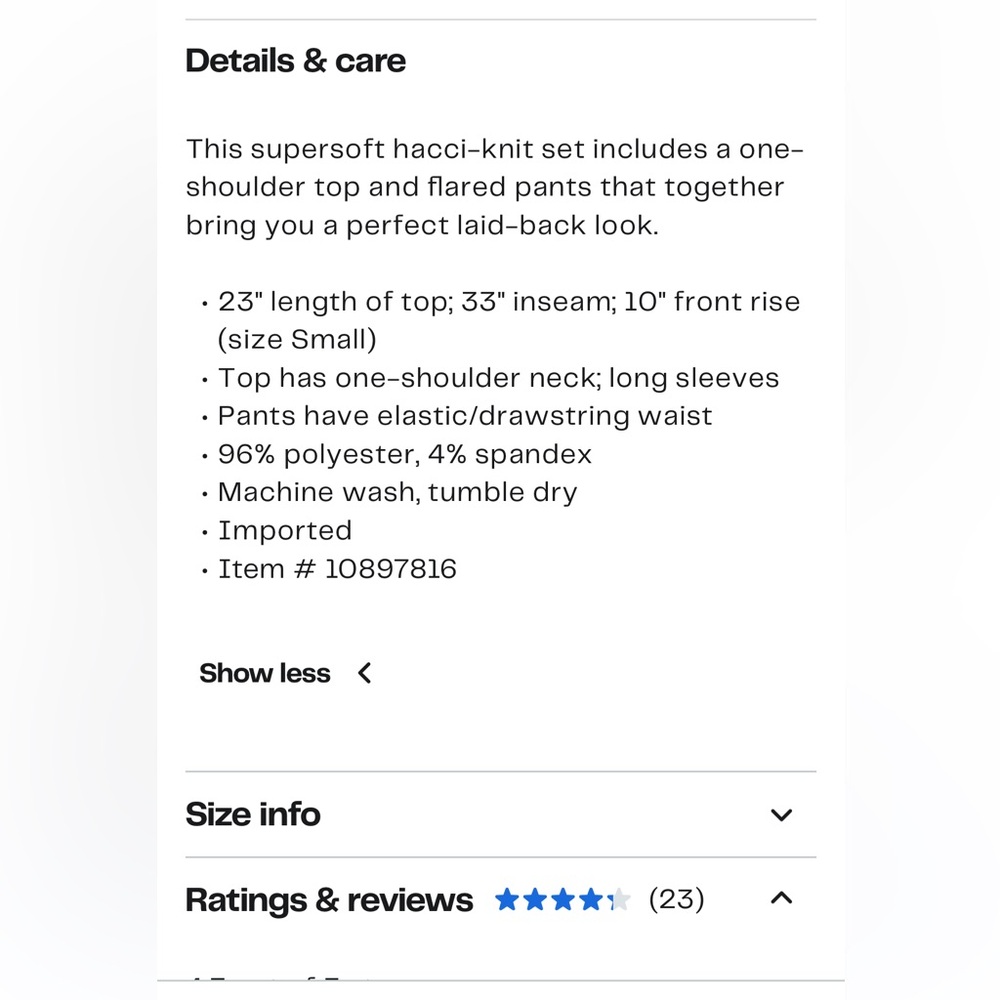The image size is (1000, 1000).
Task: Click the first blue rating star
Action: click(507, 900)
